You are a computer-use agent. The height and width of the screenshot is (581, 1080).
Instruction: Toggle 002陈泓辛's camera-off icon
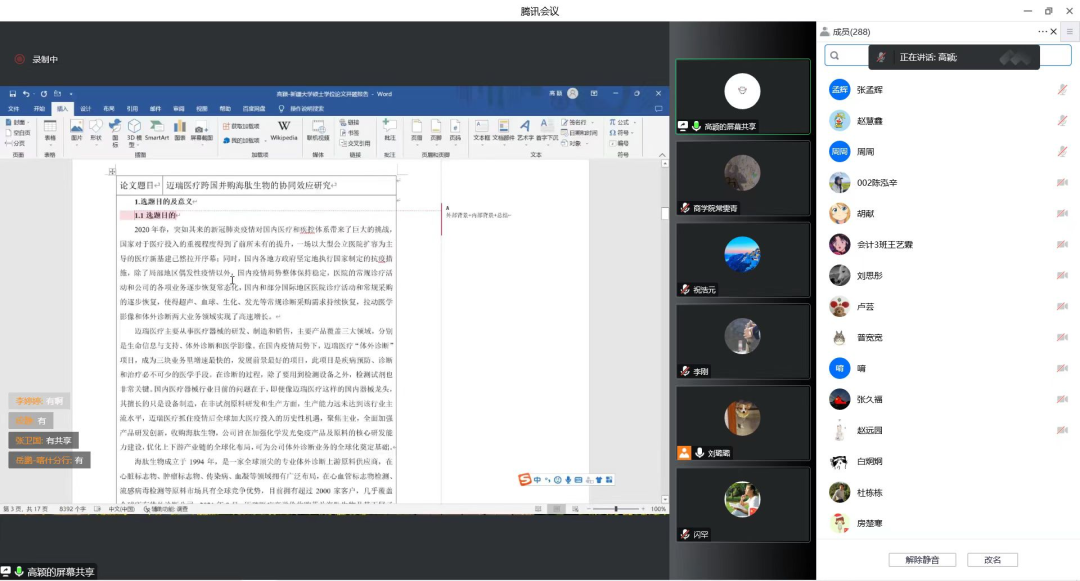1062,182
